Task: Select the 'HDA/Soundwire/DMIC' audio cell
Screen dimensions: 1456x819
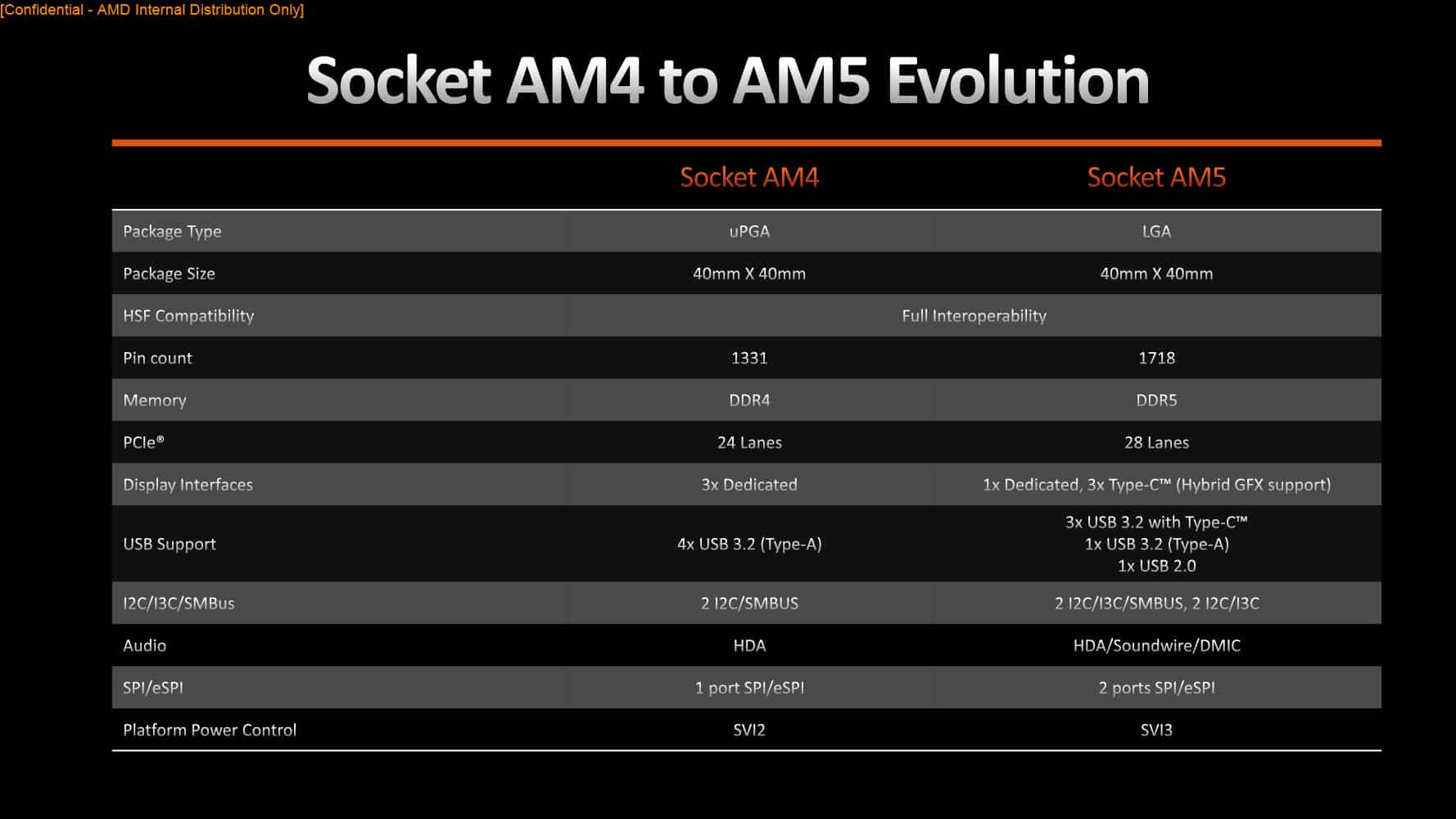Action: pyautogui.click(x=1156, y=645)
